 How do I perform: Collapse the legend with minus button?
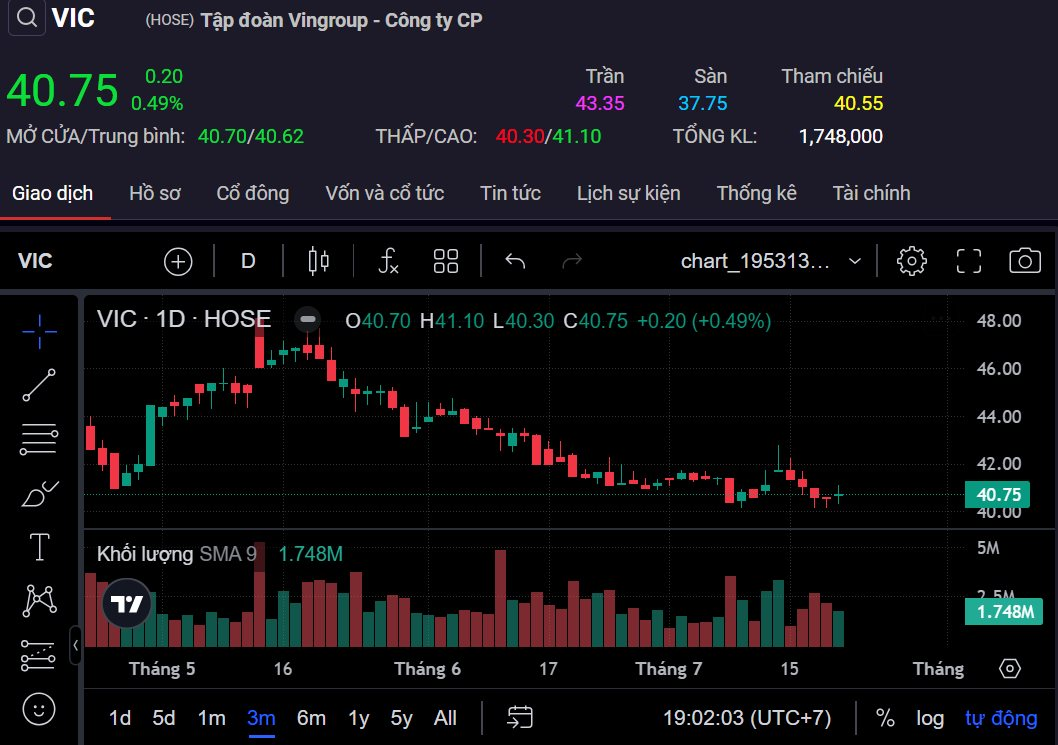(x=308, y=319)
